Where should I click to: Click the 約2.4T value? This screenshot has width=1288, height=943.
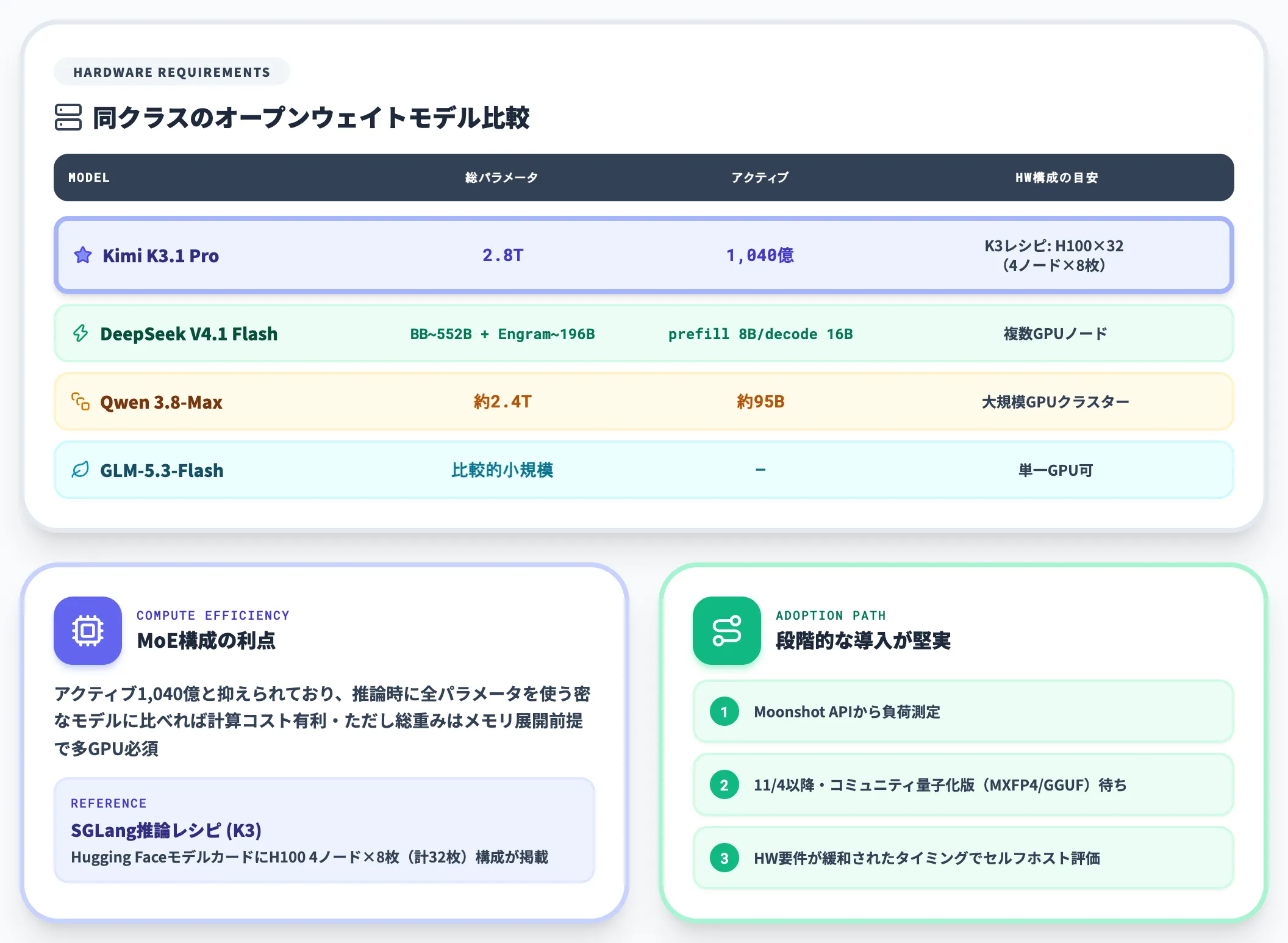point(503,401)
